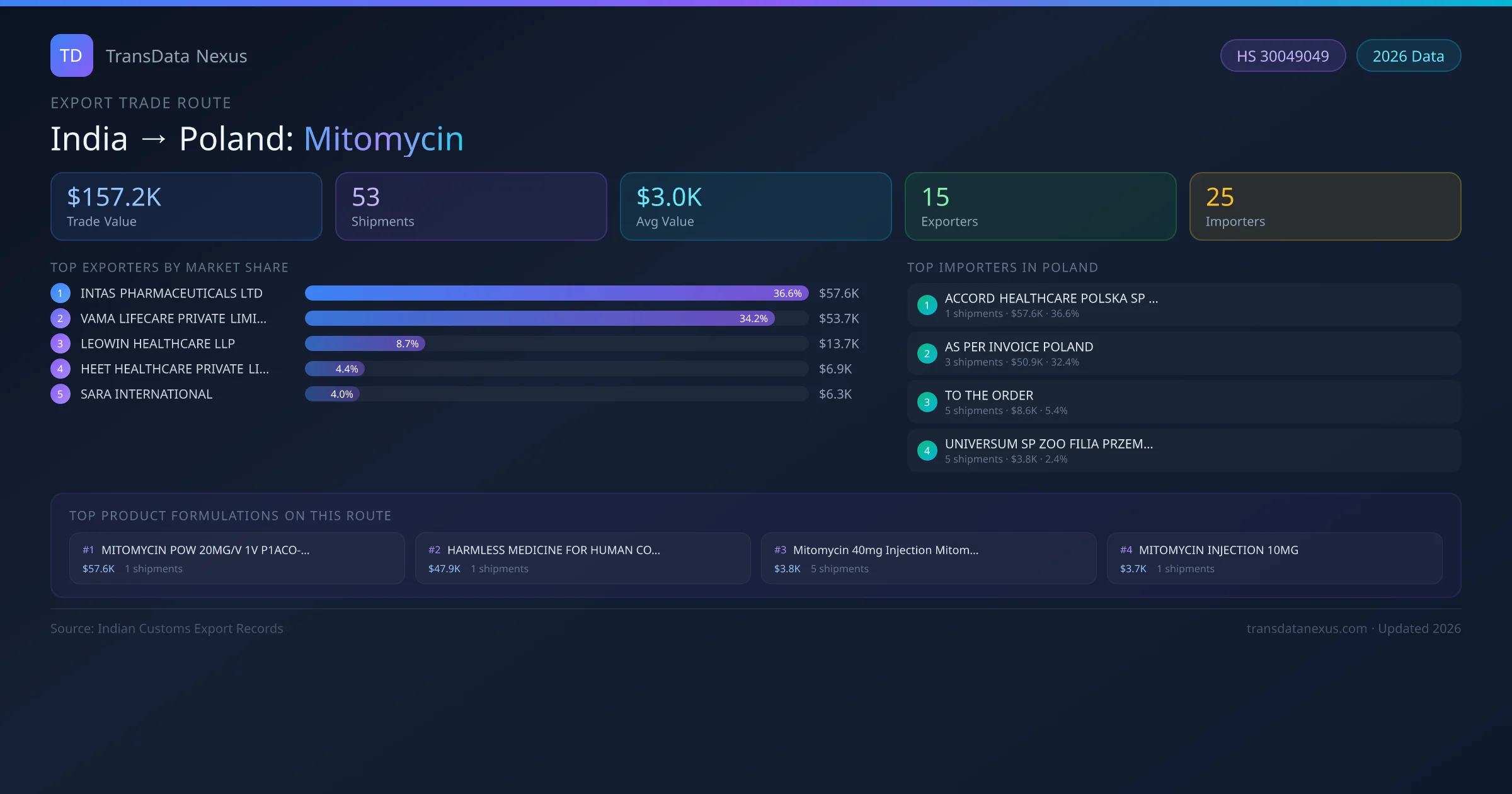Click green badge 1 for Accord Healthcare
1512x794 pixels.
coord(927,305)
